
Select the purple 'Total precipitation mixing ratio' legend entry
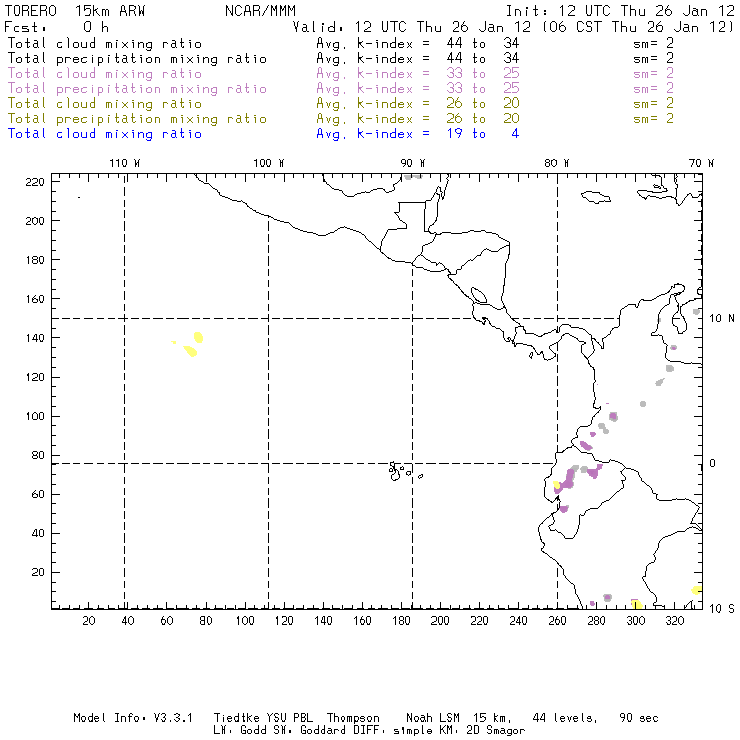coord(137,89)
